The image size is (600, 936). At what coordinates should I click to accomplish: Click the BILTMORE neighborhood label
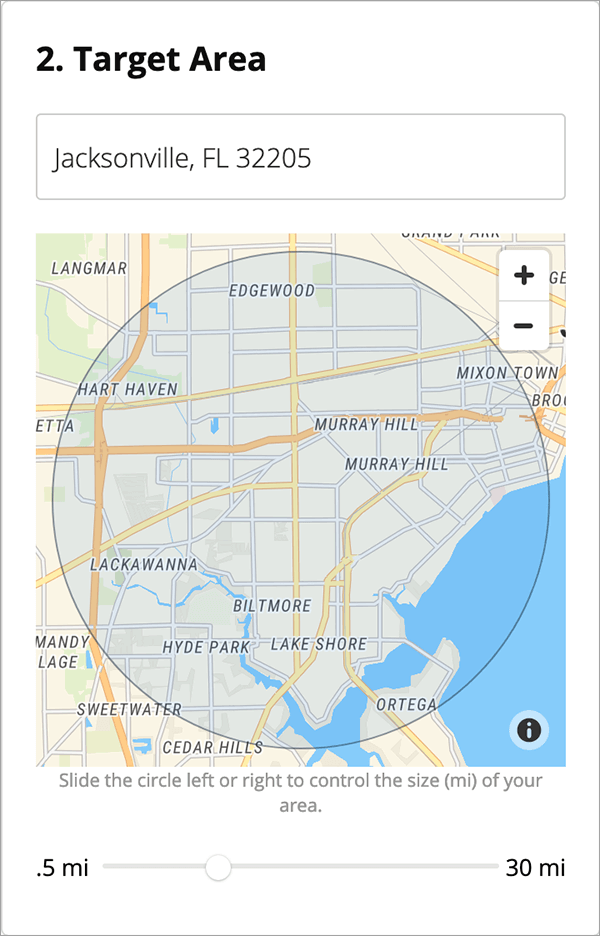[272, 606]
